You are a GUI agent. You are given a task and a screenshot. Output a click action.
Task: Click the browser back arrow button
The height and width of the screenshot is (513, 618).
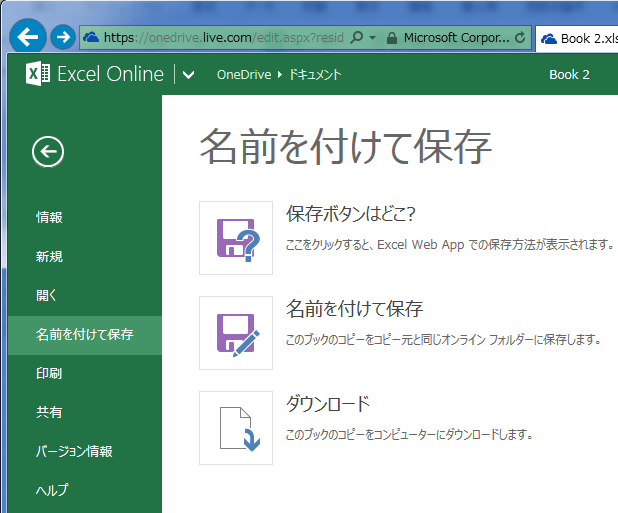click(x=28, y=37)
